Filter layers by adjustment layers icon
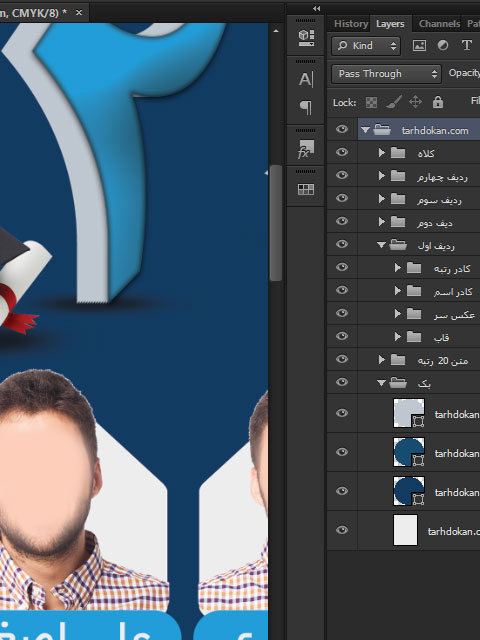Image resolution: width=480 pixels, height=640 pixels. tap(443, 45)
